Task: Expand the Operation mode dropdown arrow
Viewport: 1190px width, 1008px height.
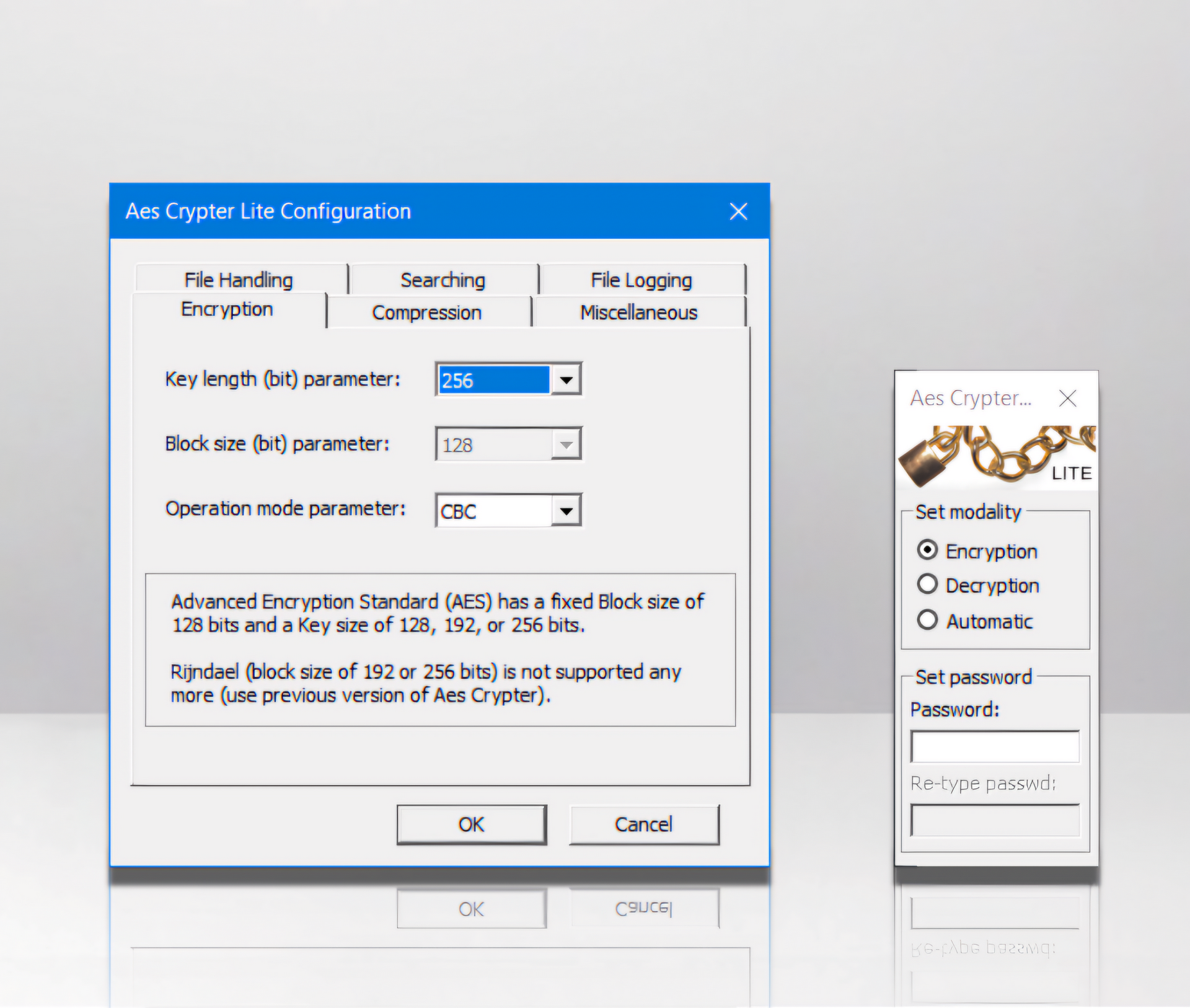Action: 566,511
